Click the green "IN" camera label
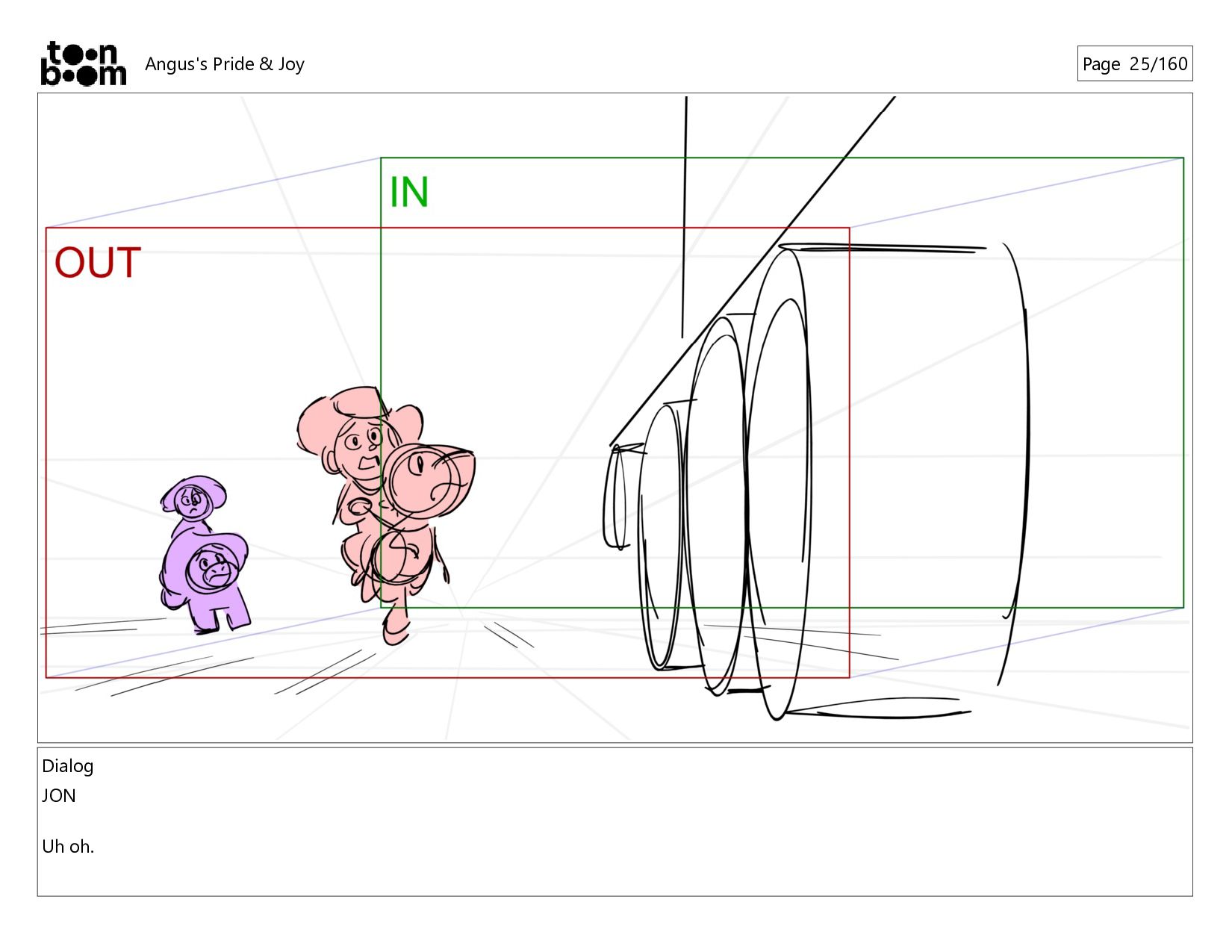This screenshot has width=1232, height=952. (x=409, y=192)
